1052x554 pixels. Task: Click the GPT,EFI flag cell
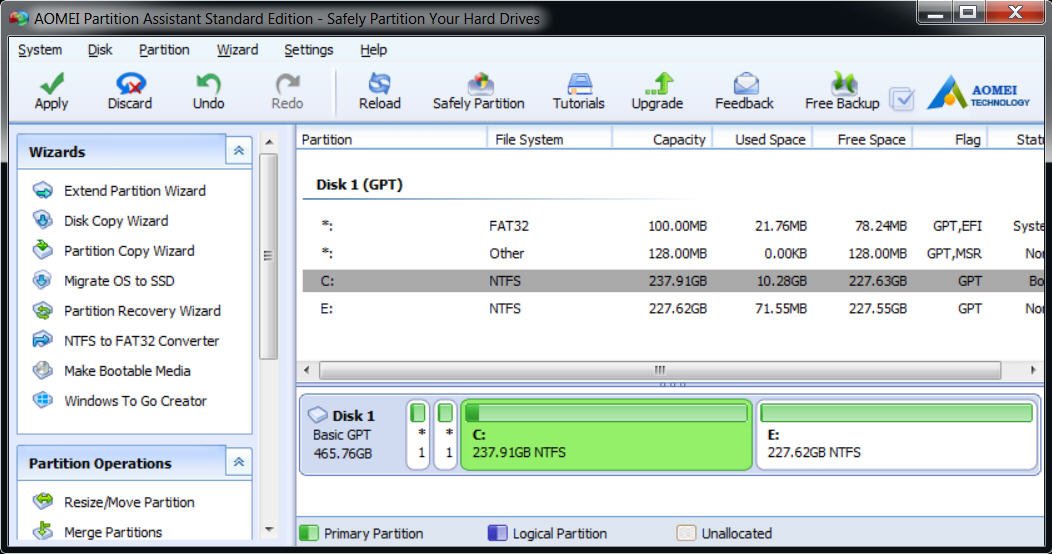pyautogui.click(x=957, y=226)
